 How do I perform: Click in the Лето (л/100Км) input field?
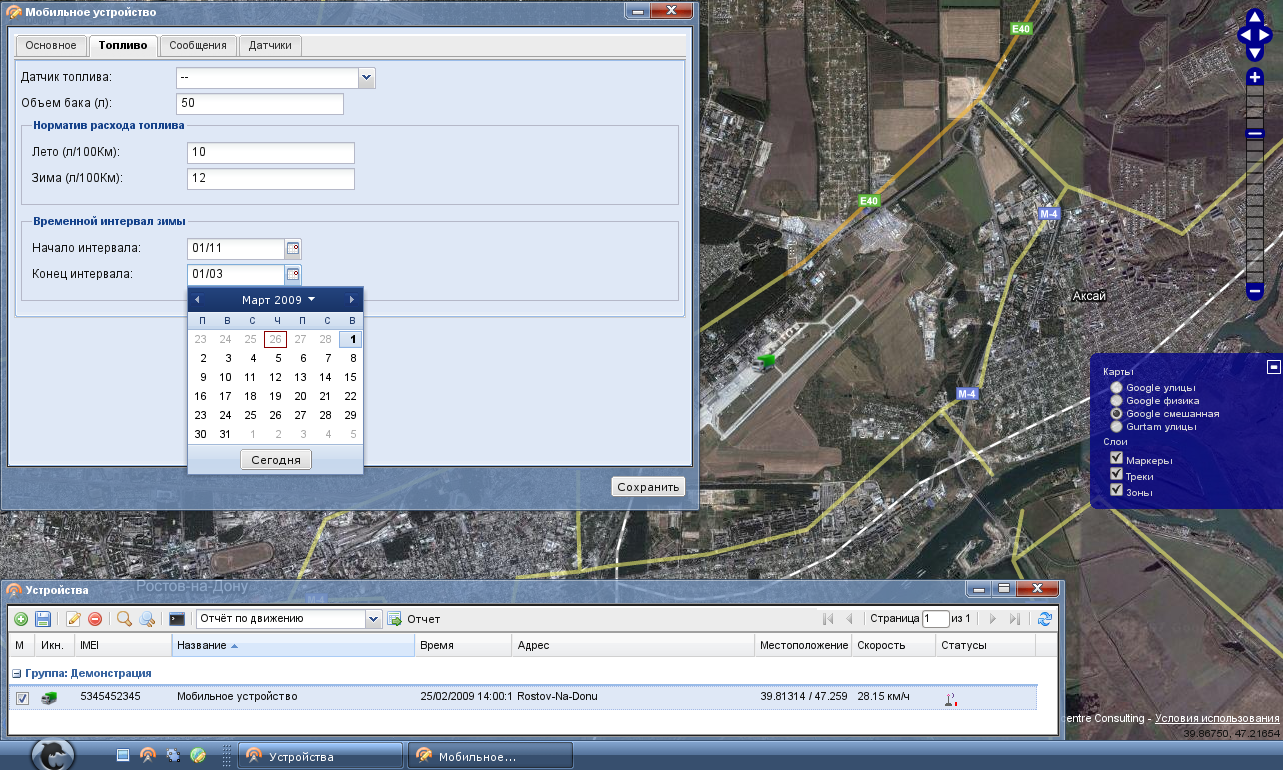point(271,153)
